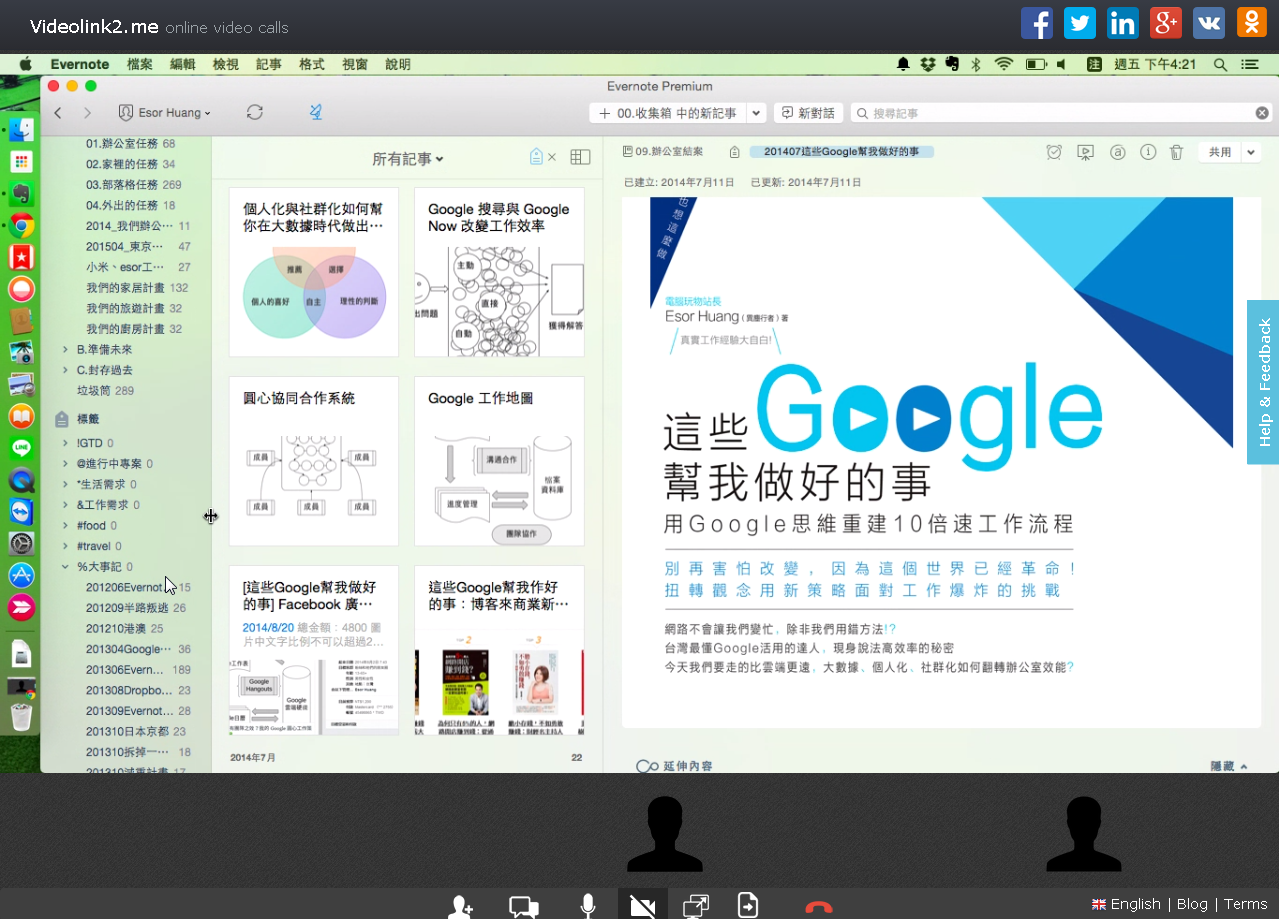Toggle the camera on

[642, 905]
